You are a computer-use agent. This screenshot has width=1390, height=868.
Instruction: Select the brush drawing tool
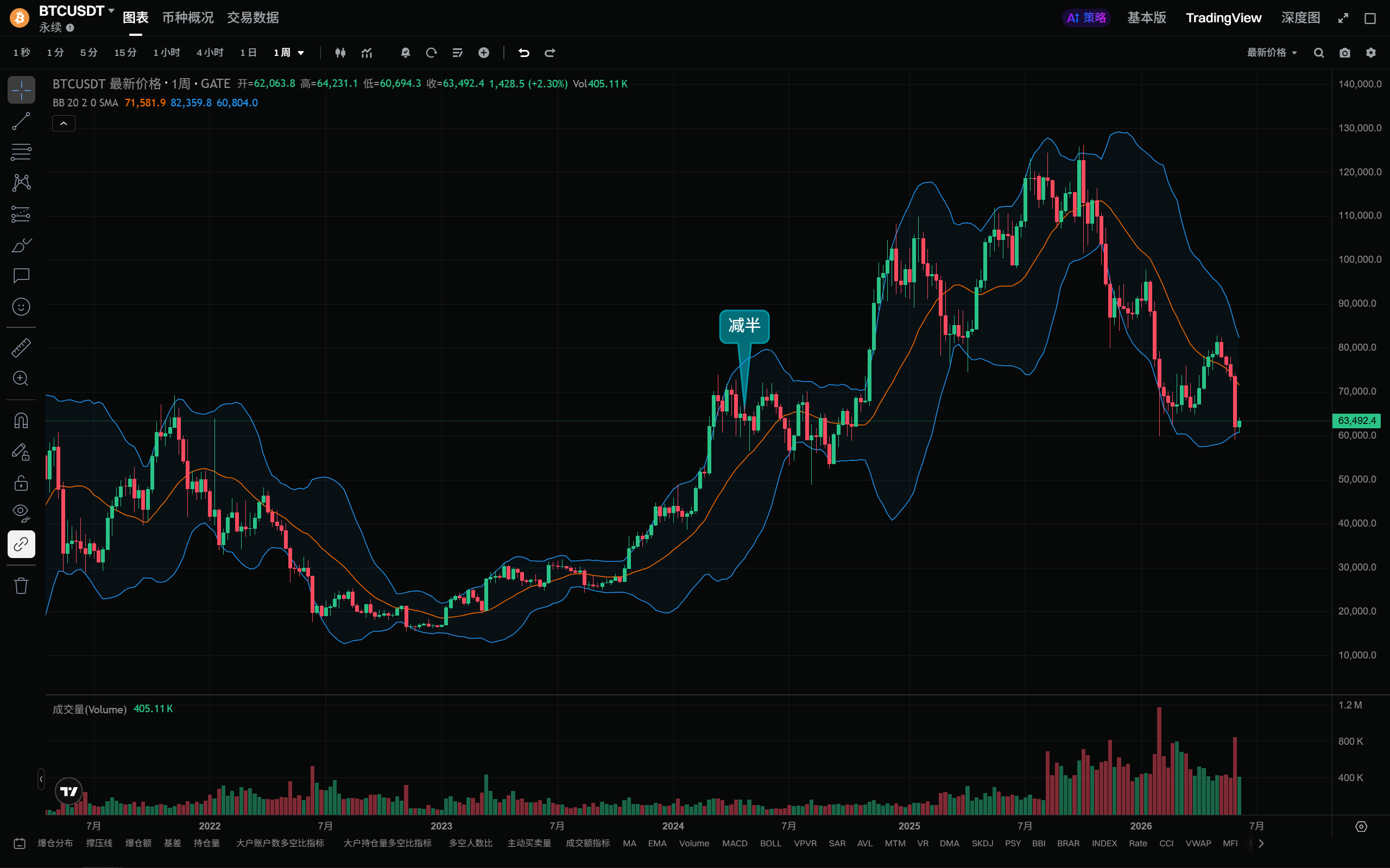point(21,245)
